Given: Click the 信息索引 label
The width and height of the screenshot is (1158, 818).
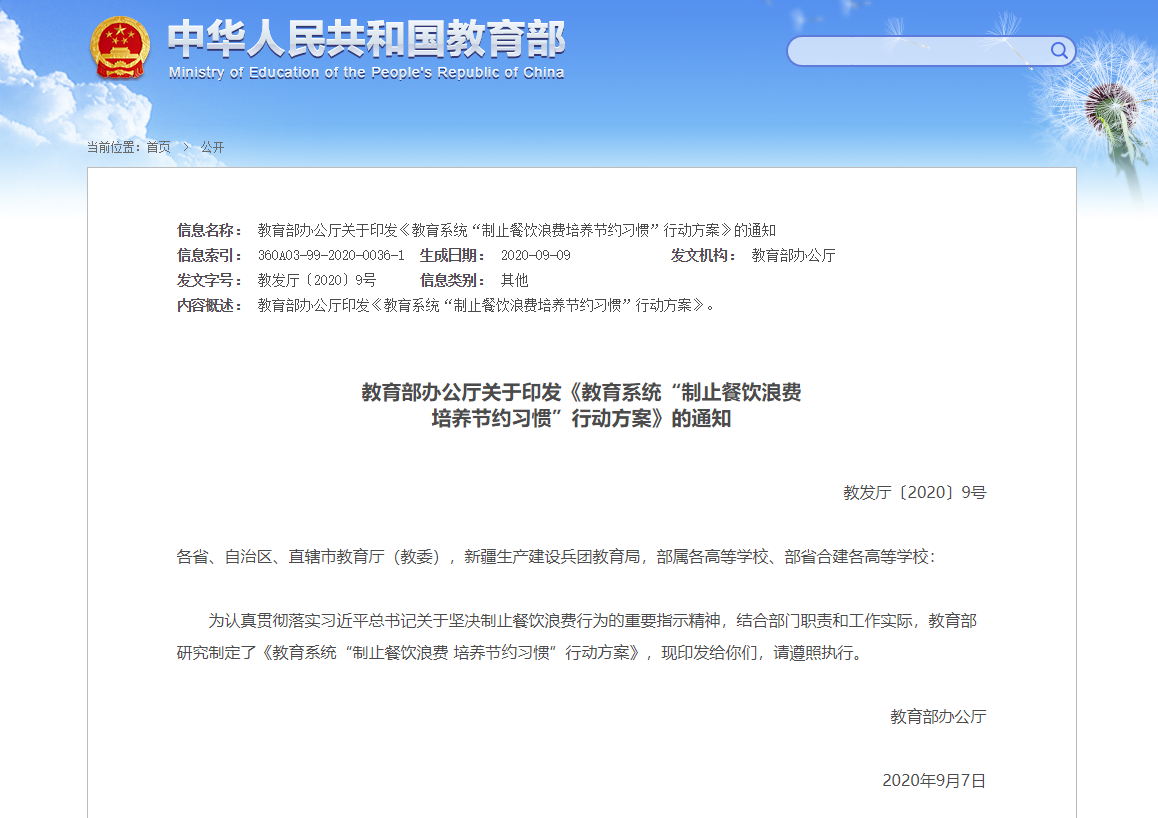Looking at the screenshot, I should tap(209, 255).
